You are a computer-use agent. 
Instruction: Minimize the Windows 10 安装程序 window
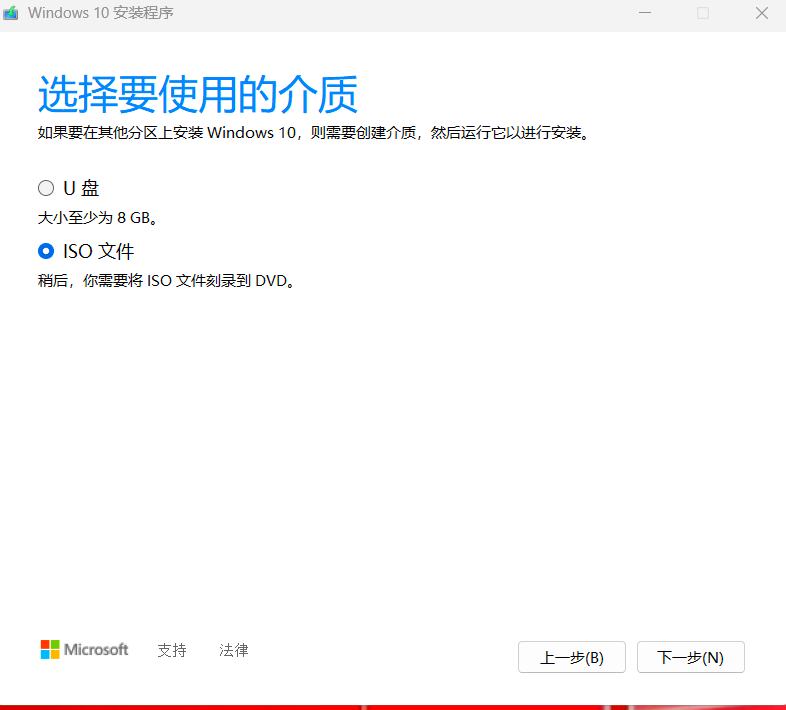645,13
